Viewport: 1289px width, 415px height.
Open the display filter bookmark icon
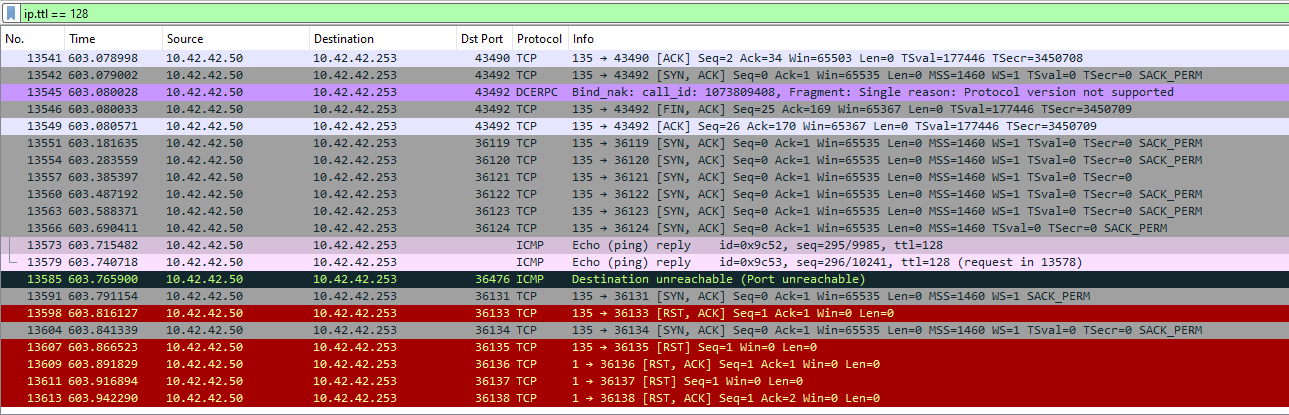[11, 12]
